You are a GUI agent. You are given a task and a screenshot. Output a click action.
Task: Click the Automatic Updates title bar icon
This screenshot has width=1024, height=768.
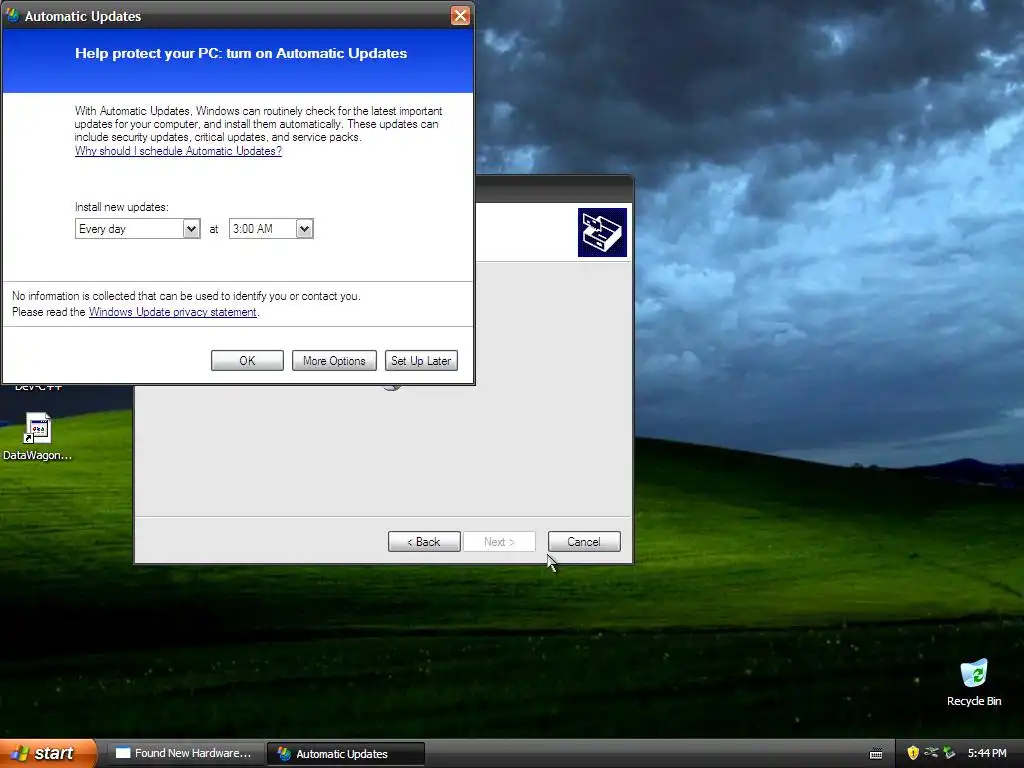12,16
